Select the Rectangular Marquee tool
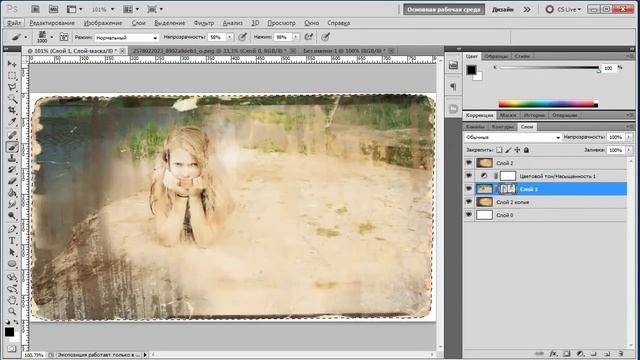This screenshot has width=640, height=360. click(x=12, y=76)
